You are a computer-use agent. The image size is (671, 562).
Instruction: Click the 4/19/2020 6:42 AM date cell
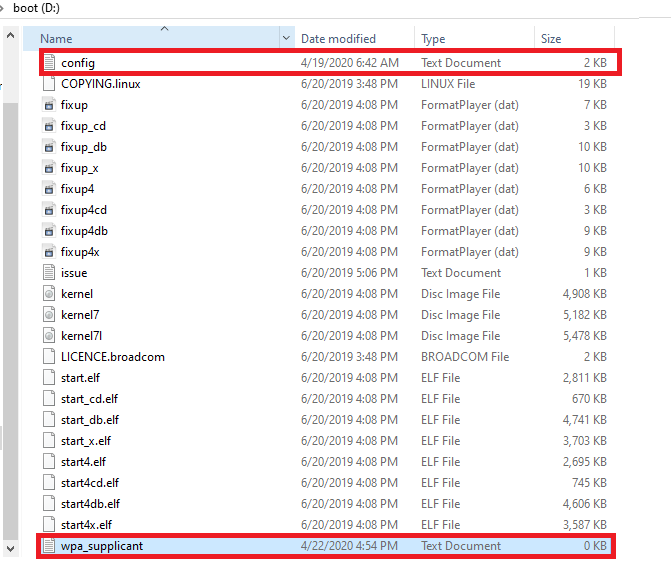pyautogui.click(x=350, y=62)
